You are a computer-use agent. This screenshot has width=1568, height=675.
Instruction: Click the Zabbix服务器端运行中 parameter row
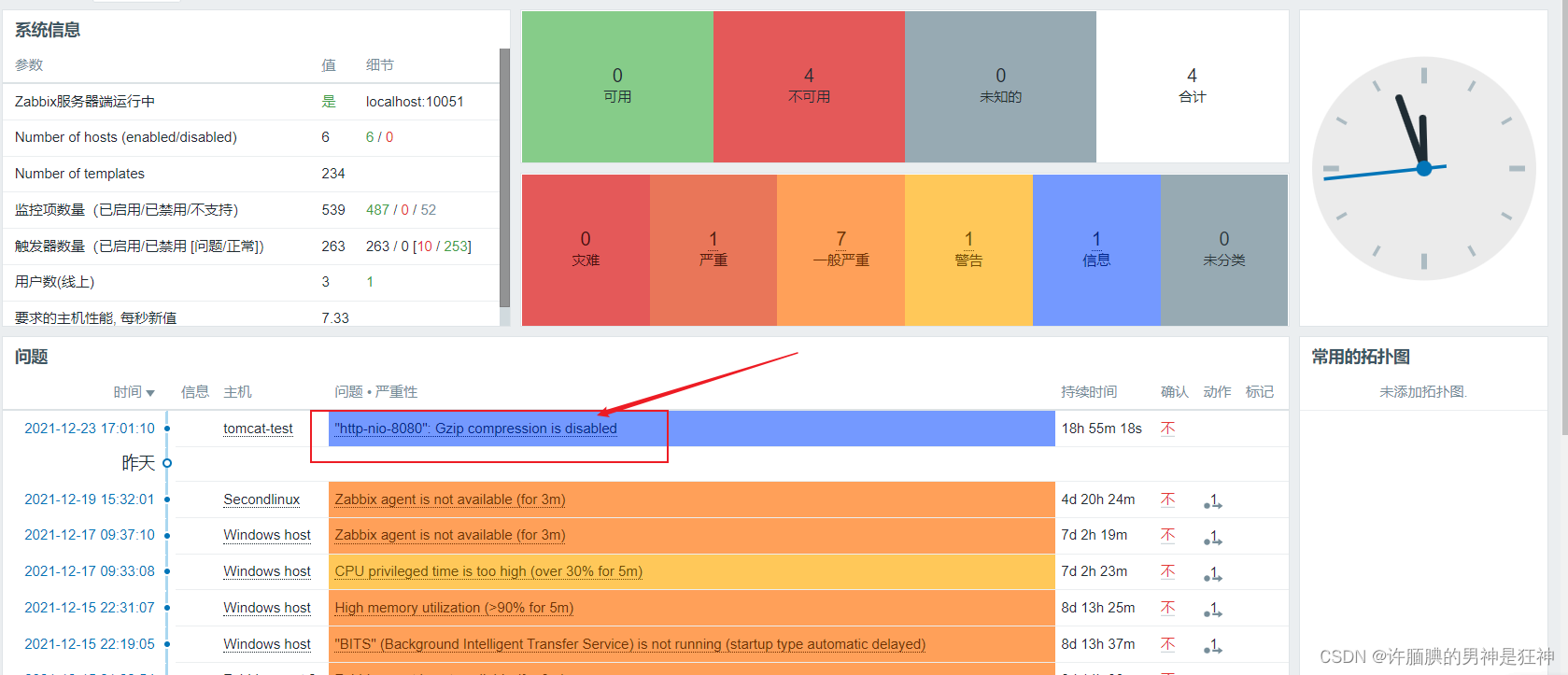pos(251,102)
